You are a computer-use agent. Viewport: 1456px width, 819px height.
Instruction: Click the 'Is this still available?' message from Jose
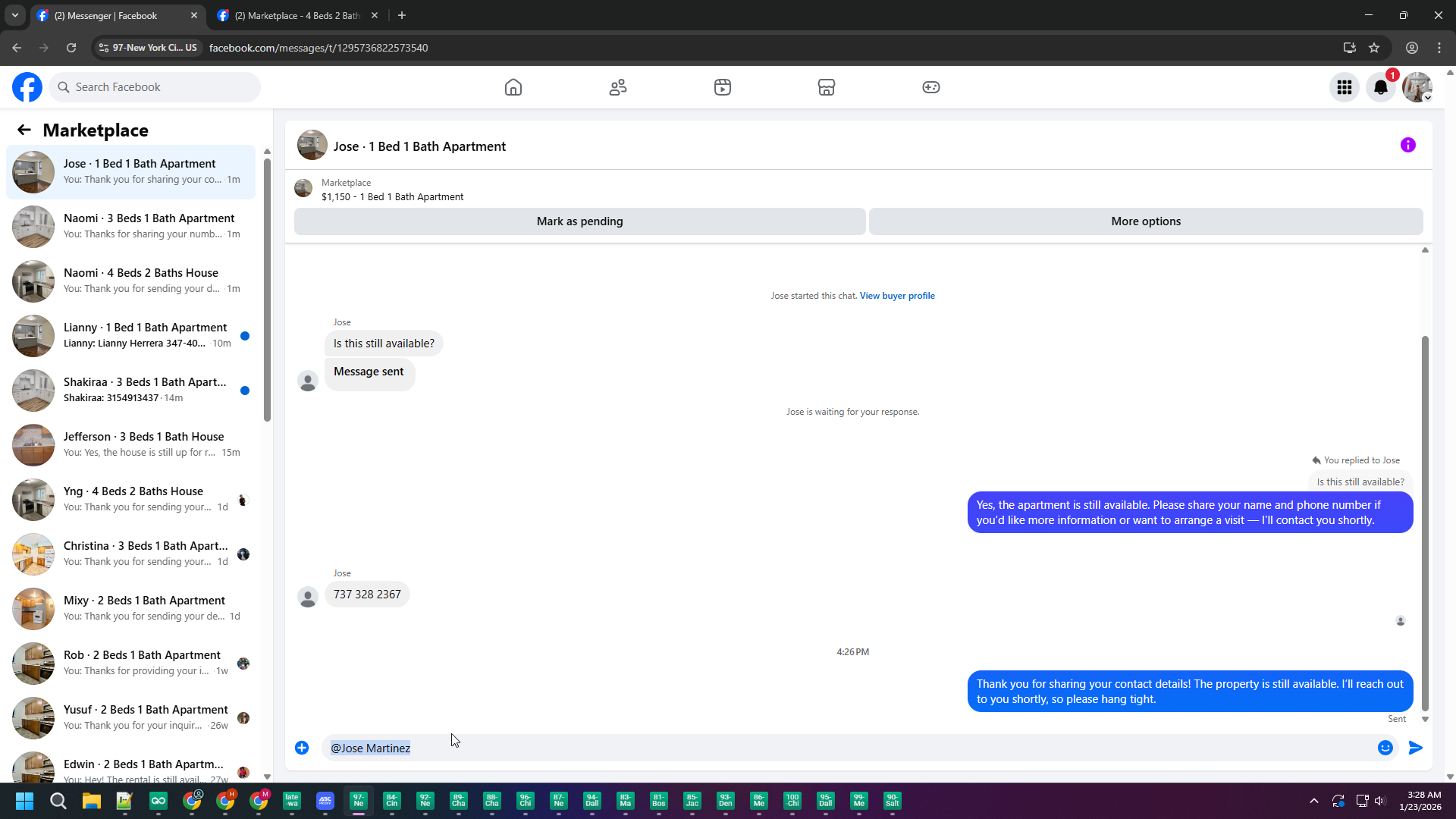384,344
